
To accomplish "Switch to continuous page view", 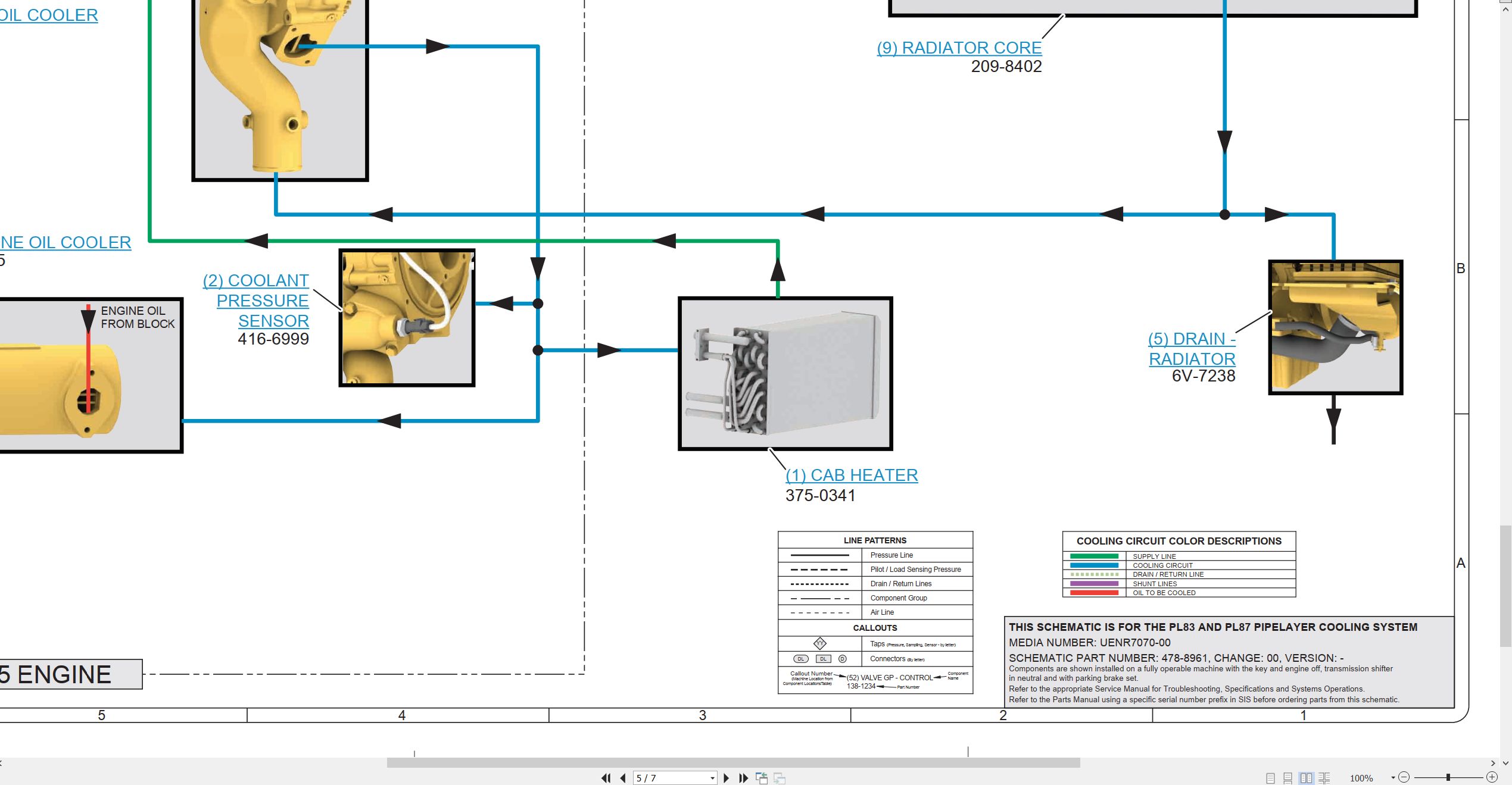I will (1287, 778).
